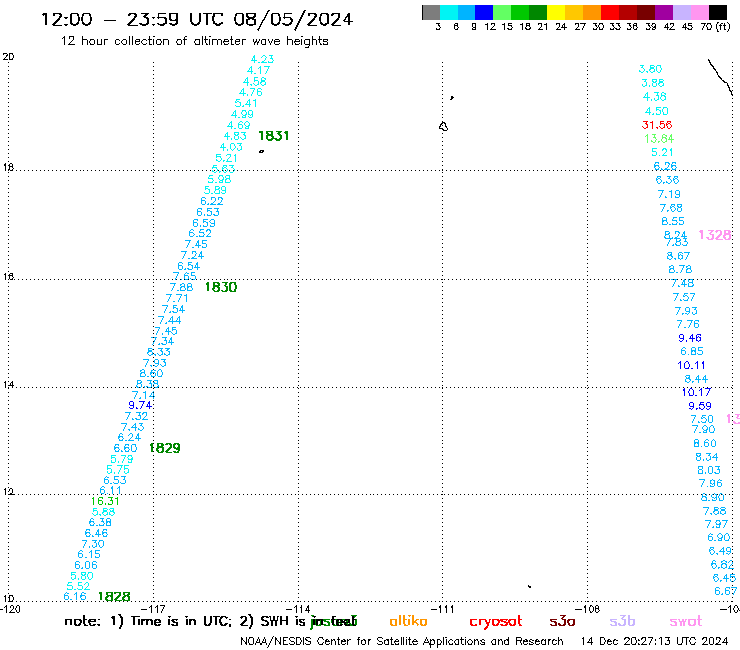The image size is (740, 650).
Task: Click the 7.88 wave height value
Action: 182,287
